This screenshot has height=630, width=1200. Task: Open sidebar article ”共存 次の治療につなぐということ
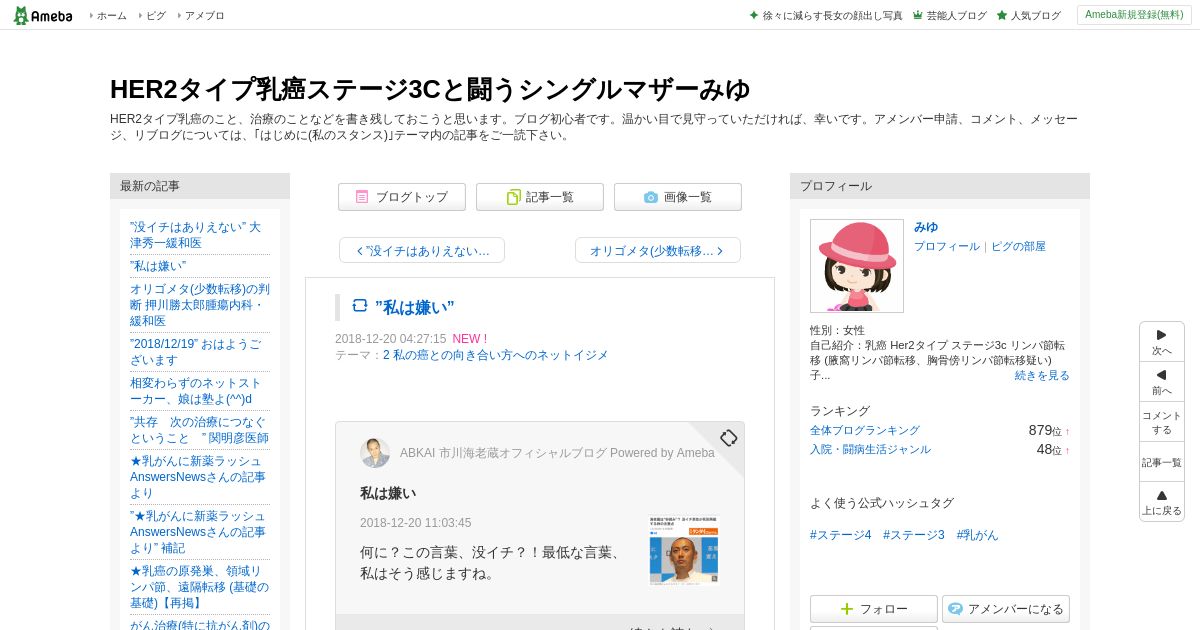coord(199,430)
